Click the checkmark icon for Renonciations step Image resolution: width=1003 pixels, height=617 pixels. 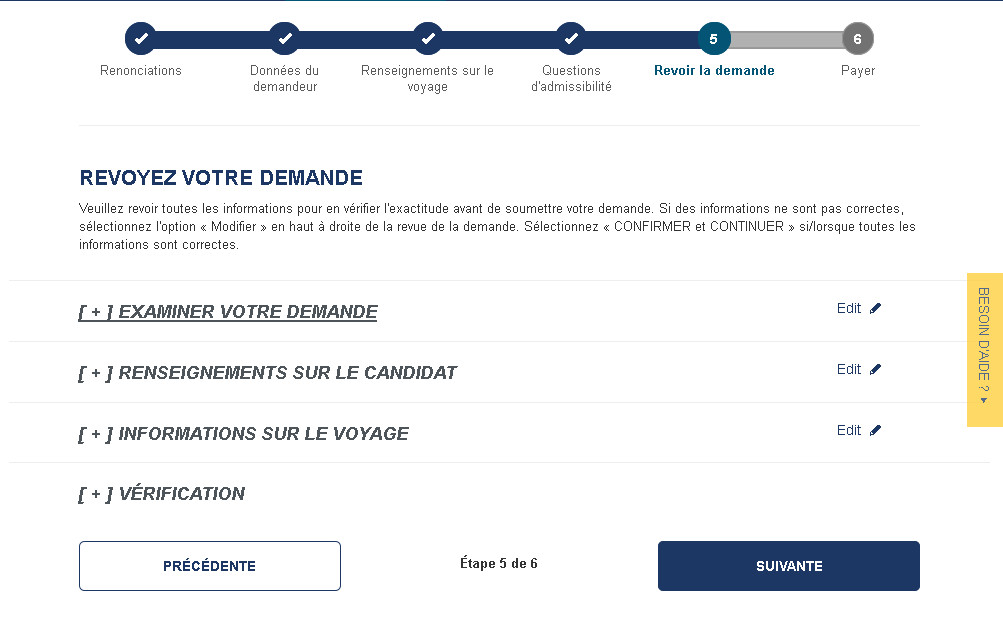point(141,39)
